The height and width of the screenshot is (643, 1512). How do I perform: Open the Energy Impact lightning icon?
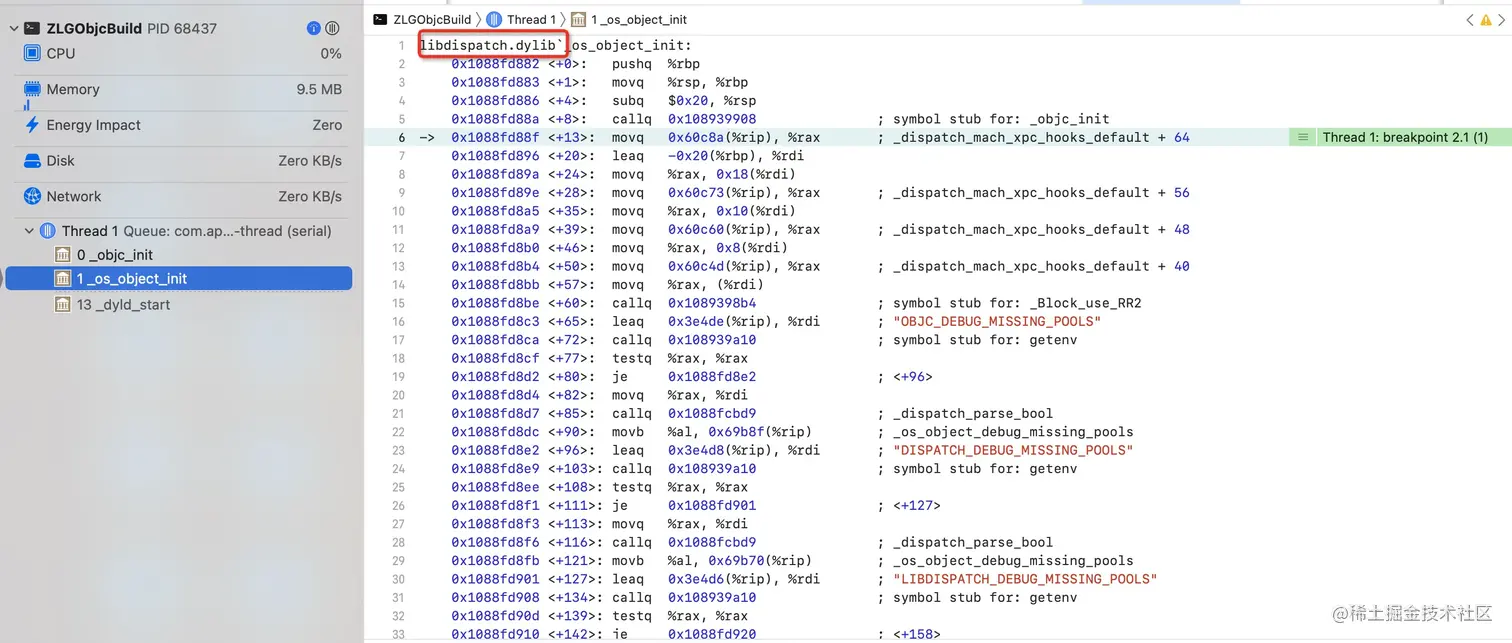click(32, 125)
